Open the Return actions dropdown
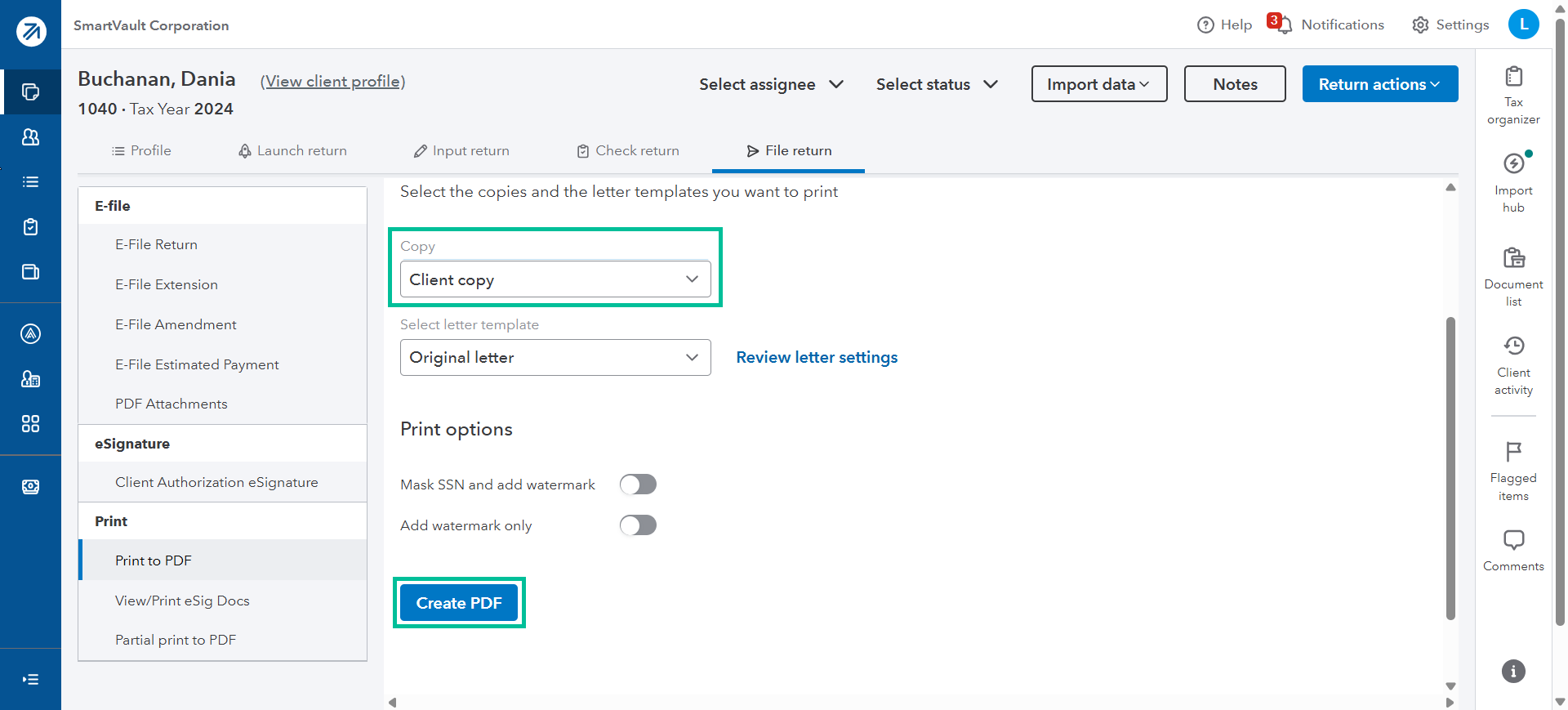 pyautogui.click(x=1379, y=84)
